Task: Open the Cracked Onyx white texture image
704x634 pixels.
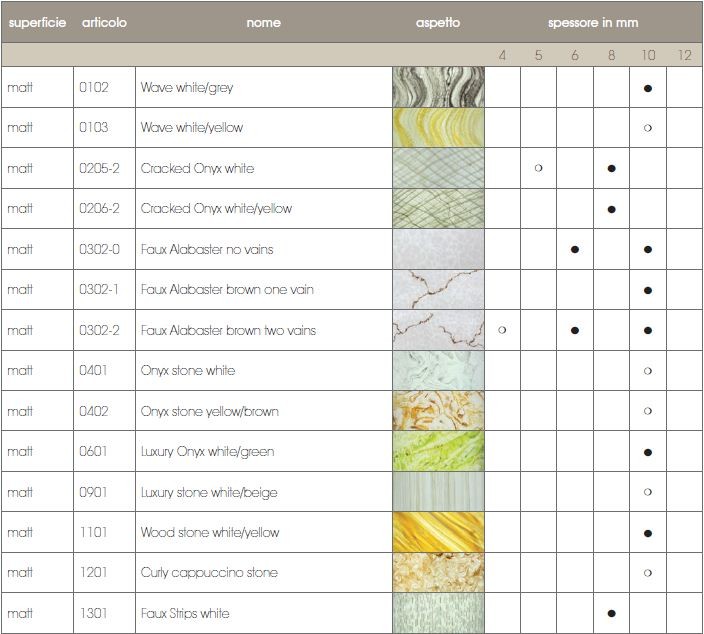Action: pyautogui.click(x=438, y=168)
